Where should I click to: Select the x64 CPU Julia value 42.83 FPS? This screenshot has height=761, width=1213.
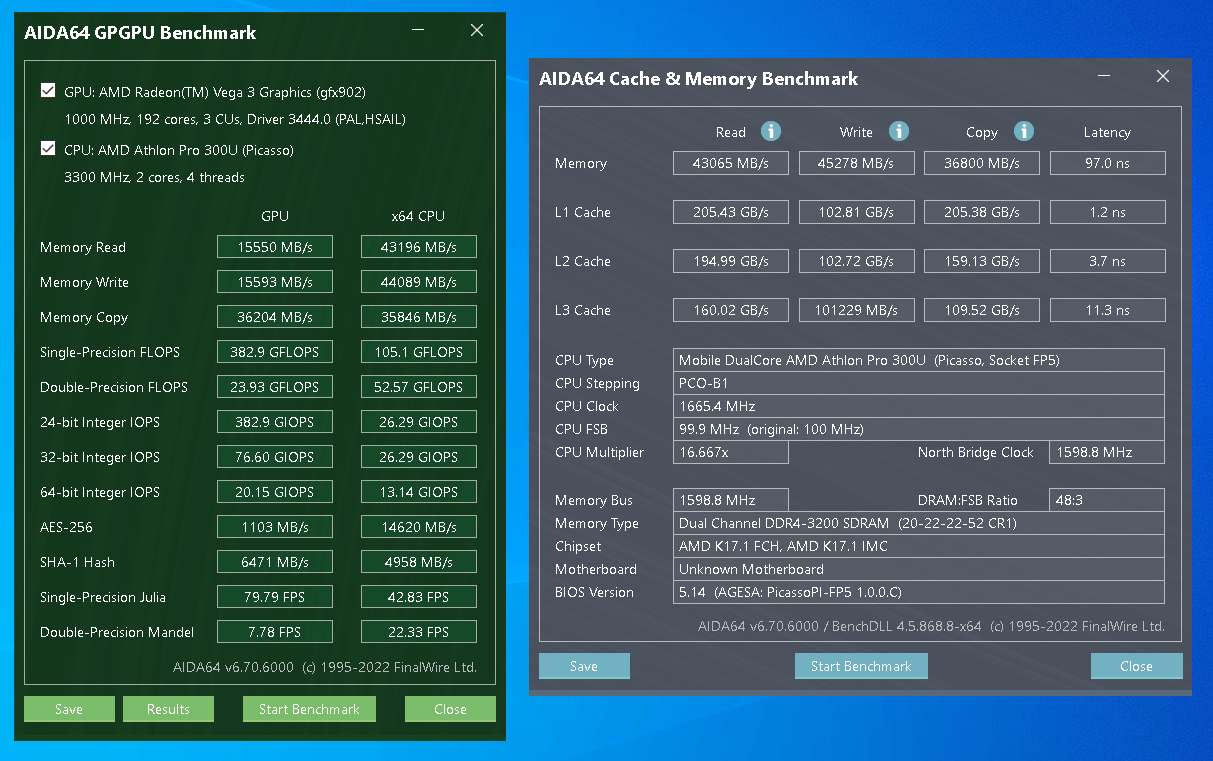(x=419, y=597)
